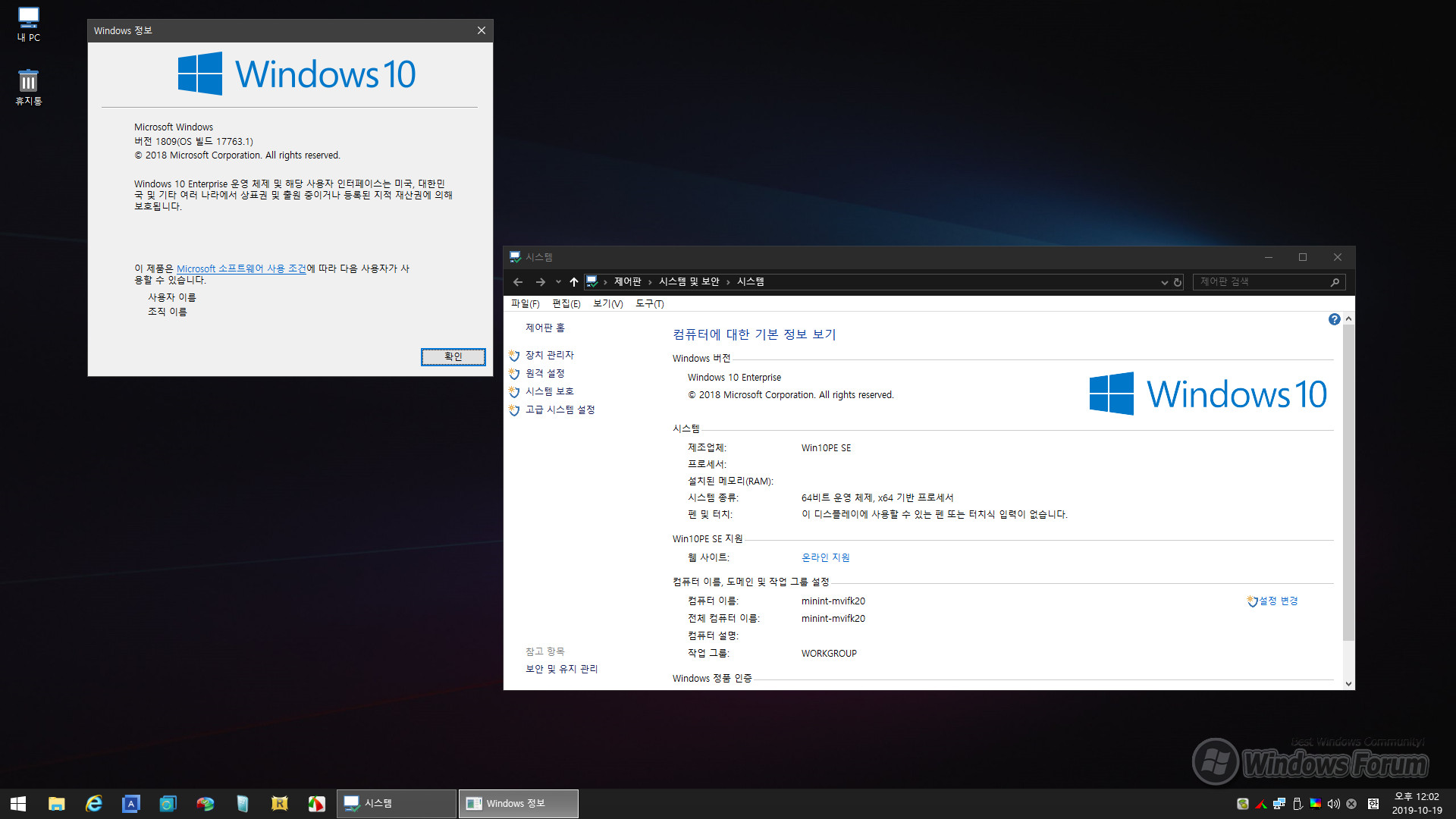Open the red-green disk partition taskbar icon
The height and width of the screenshot is (819, 1456).
[205, 803]
